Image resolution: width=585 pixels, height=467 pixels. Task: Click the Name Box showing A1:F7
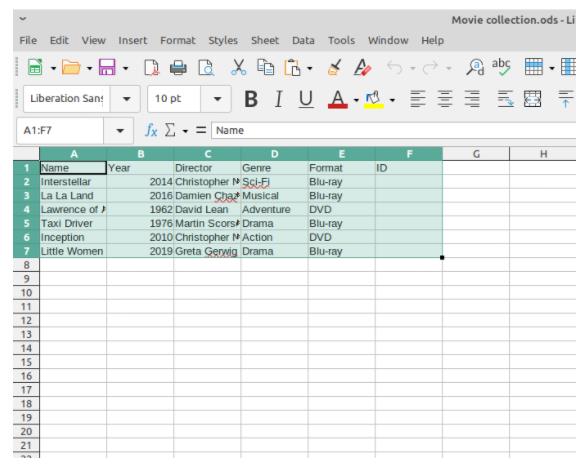(60, 131)
